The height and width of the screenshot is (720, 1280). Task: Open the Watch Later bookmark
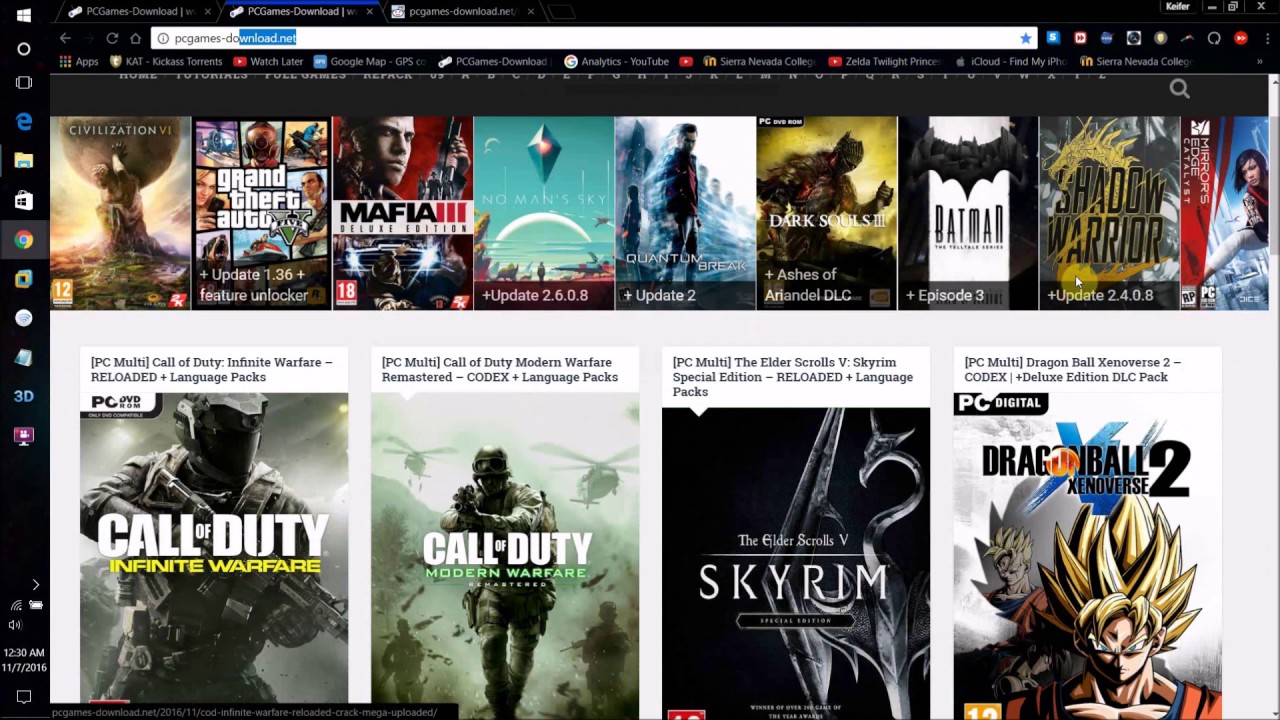[268, 61]
